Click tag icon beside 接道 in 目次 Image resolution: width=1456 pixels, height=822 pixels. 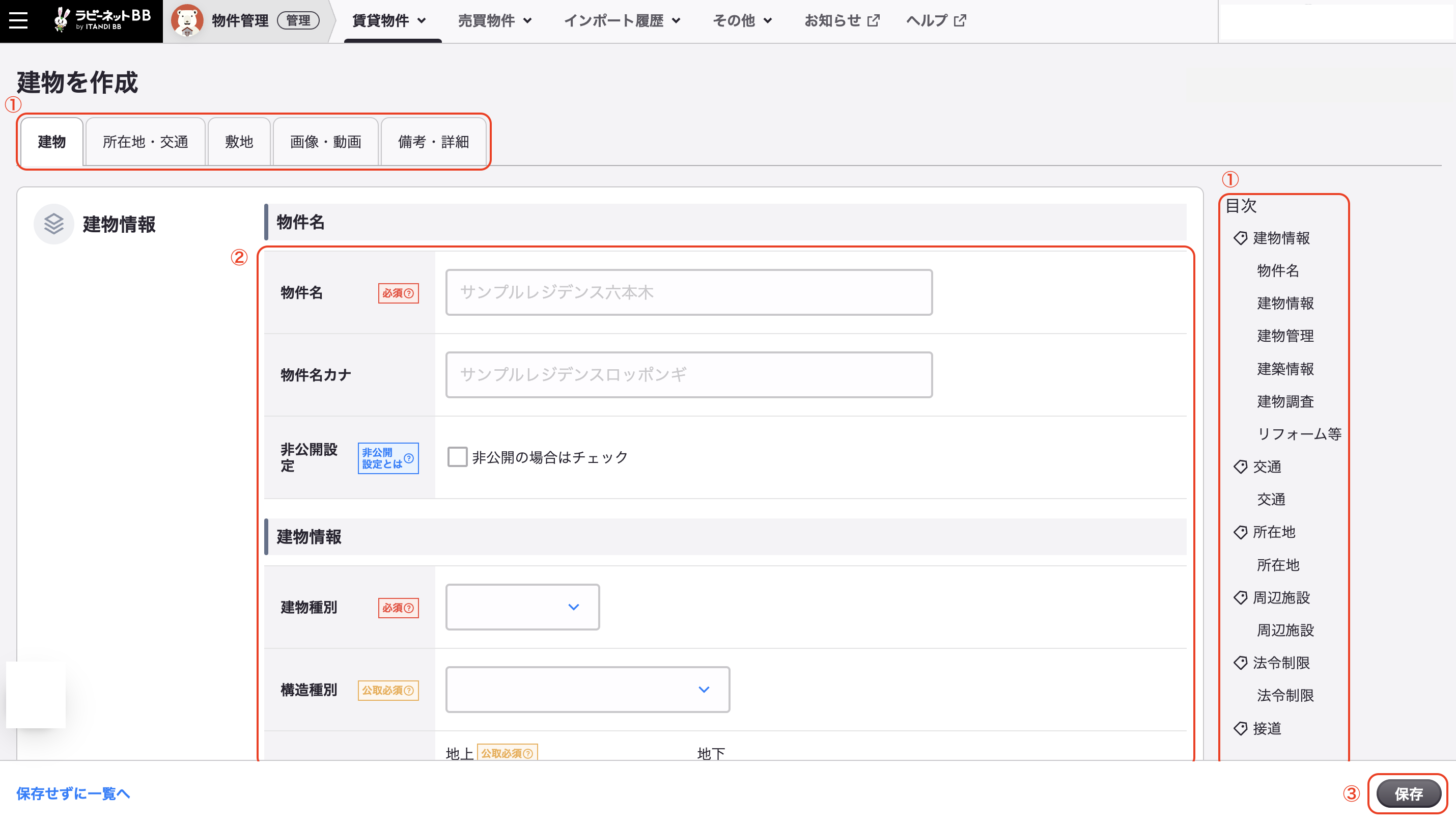(1240, 728)
